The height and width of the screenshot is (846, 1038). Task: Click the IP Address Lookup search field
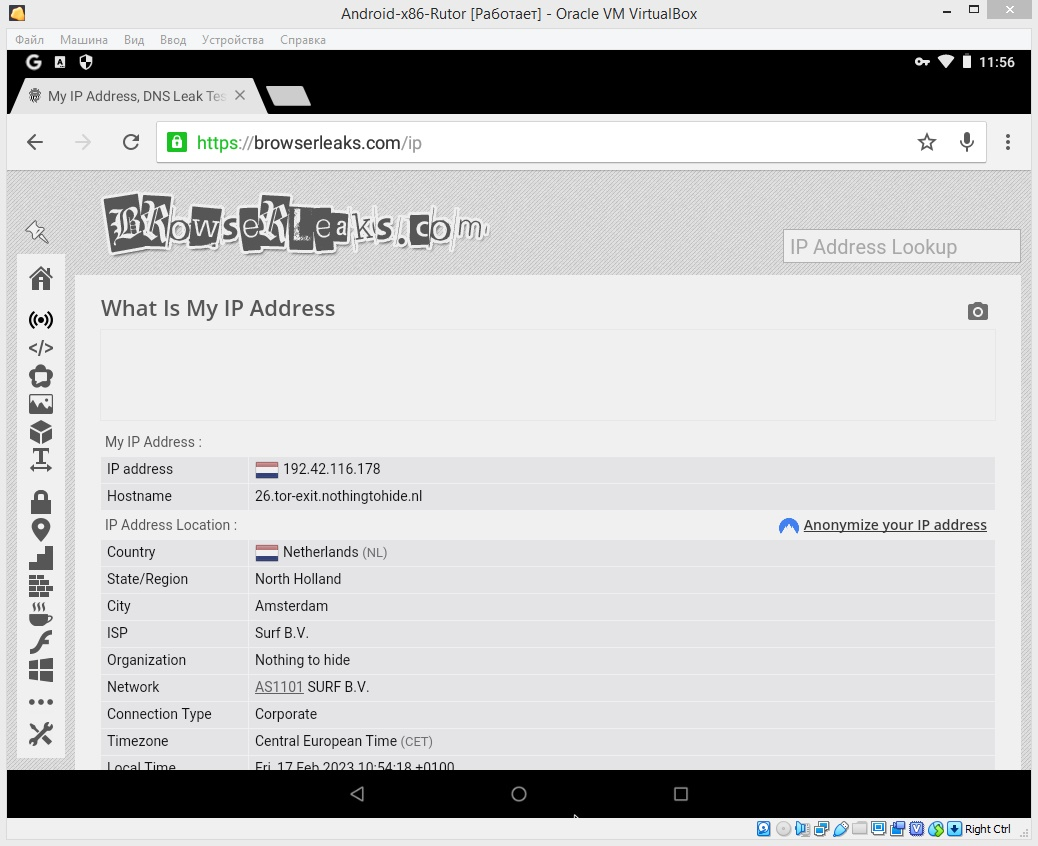pyautogui.click(x=900, y=247)
